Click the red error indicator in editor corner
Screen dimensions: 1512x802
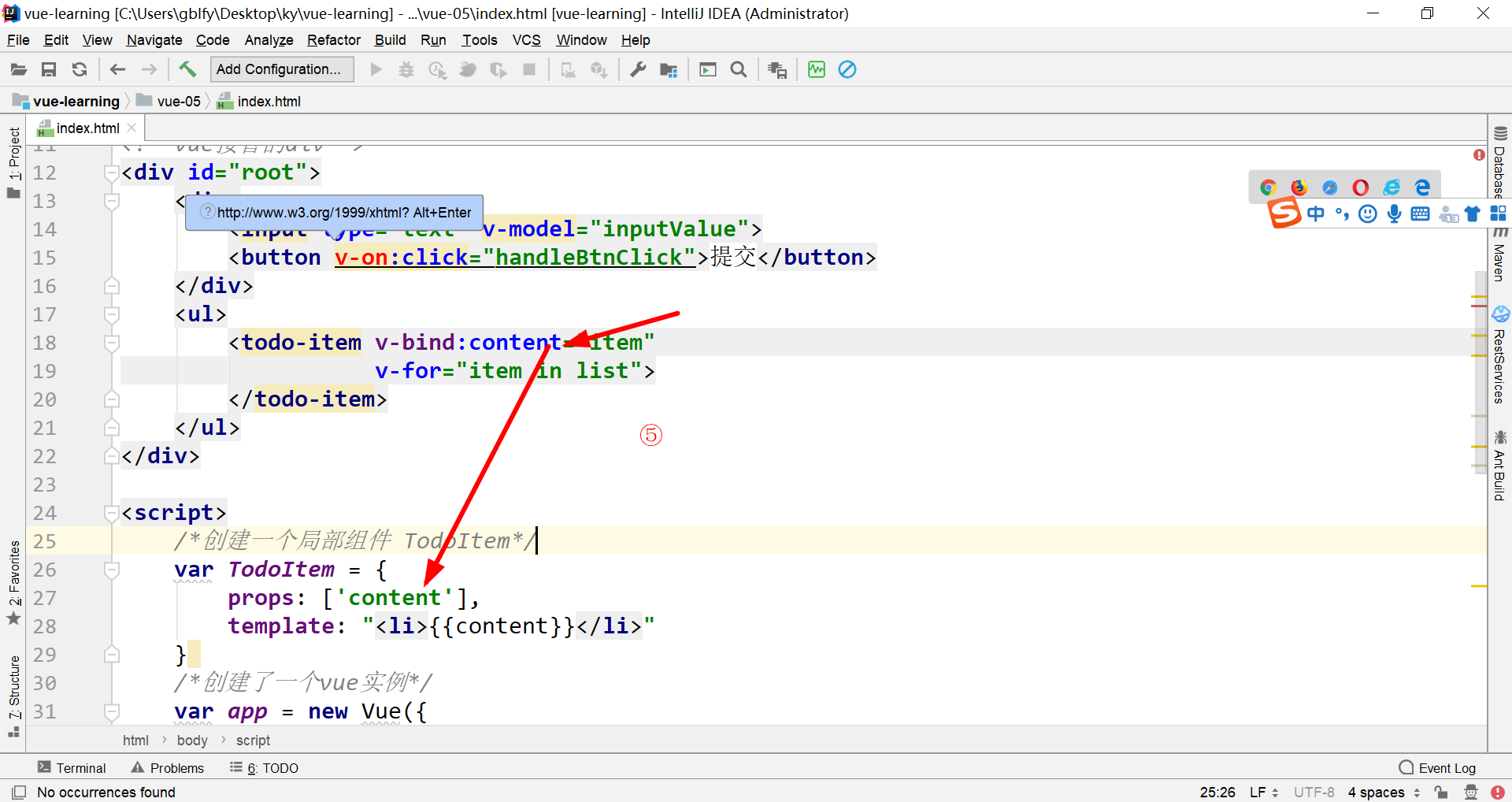pyautogui.click(x=1479, y=155)
